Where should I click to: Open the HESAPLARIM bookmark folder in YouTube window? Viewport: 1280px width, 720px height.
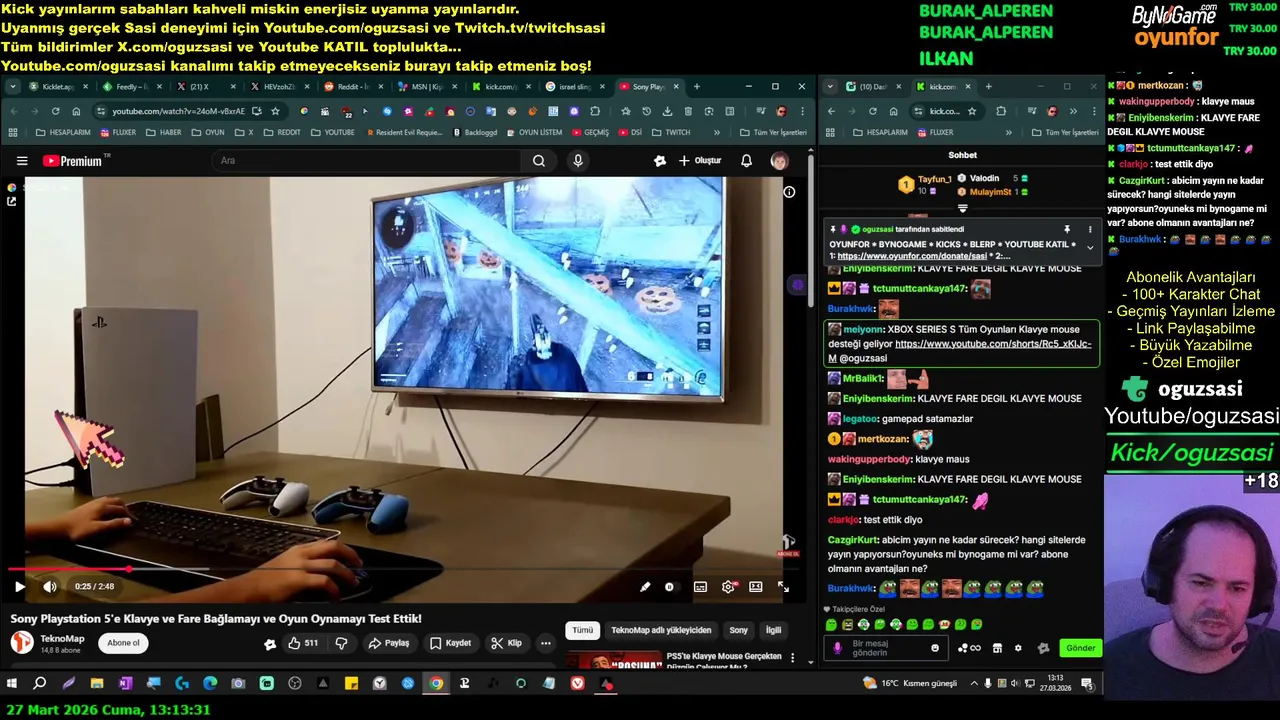coord(63,132)
